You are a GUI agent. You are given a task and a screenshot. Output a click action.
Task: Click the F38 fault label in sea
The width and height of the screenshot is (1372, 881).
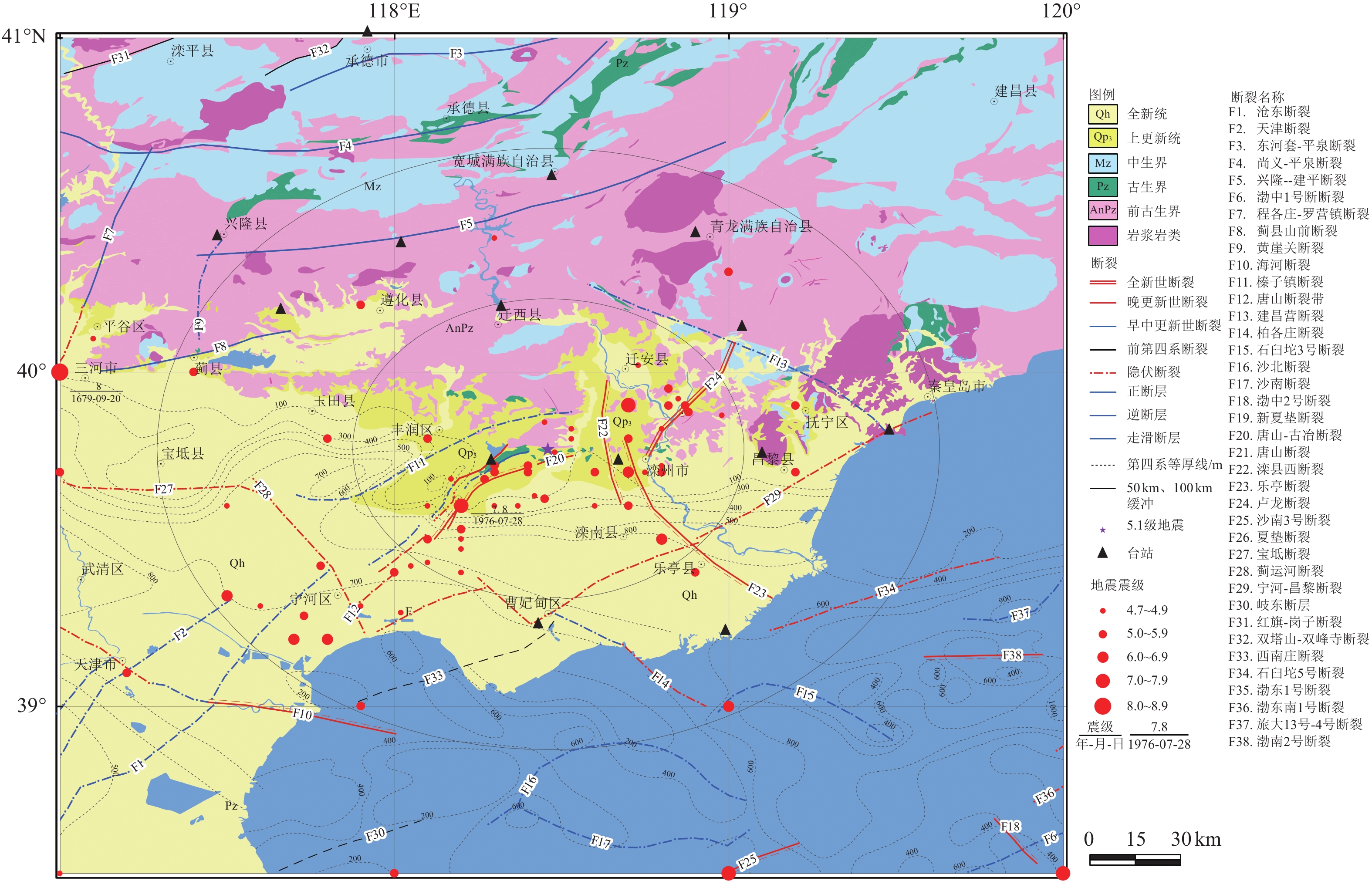(1011, 655)
